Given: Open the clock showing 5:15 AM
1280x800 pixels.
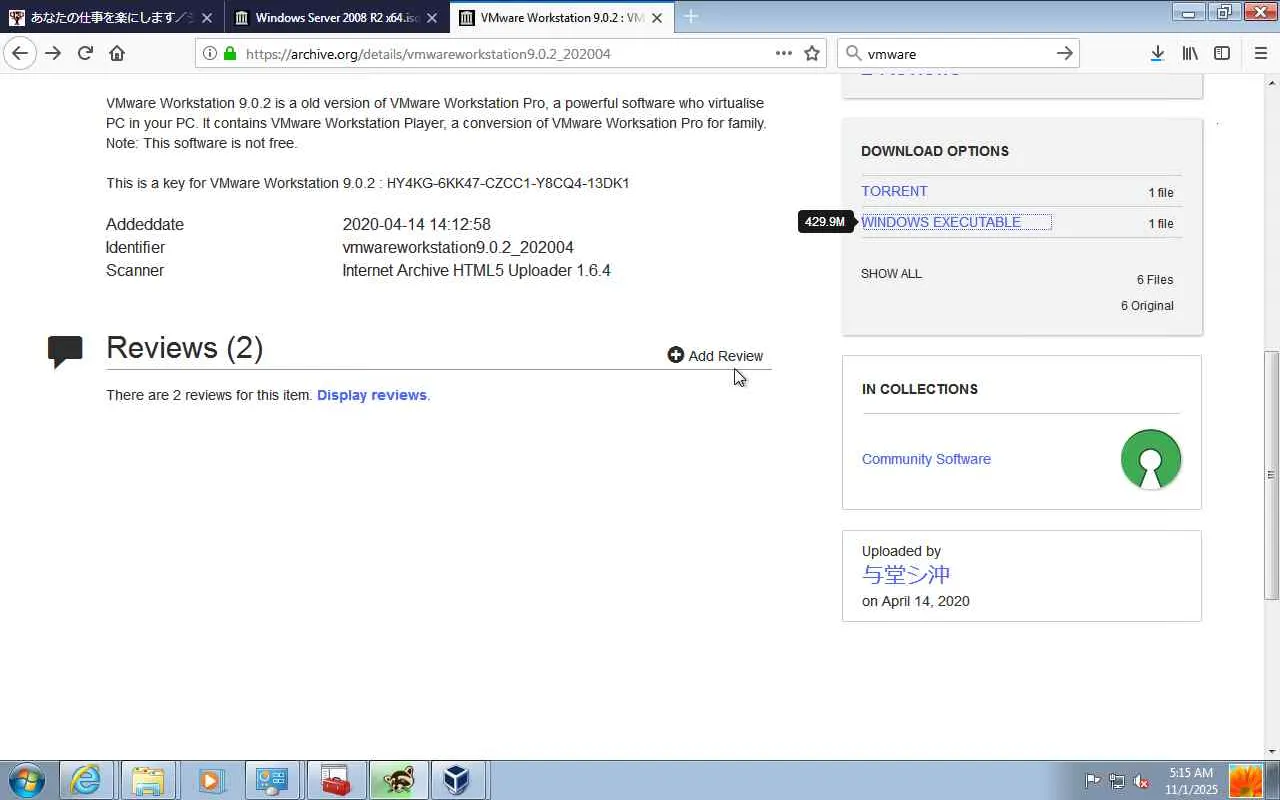Looking at the screenshot, I should 1190,781.
